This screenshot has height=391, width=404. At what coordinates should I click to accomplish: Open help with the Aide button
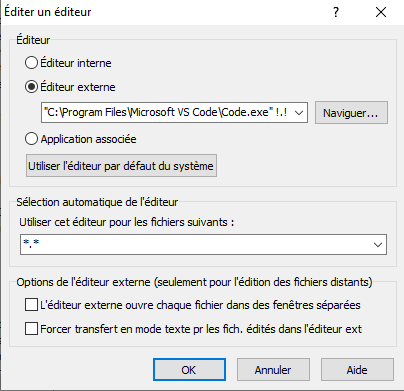click(357, 370)
